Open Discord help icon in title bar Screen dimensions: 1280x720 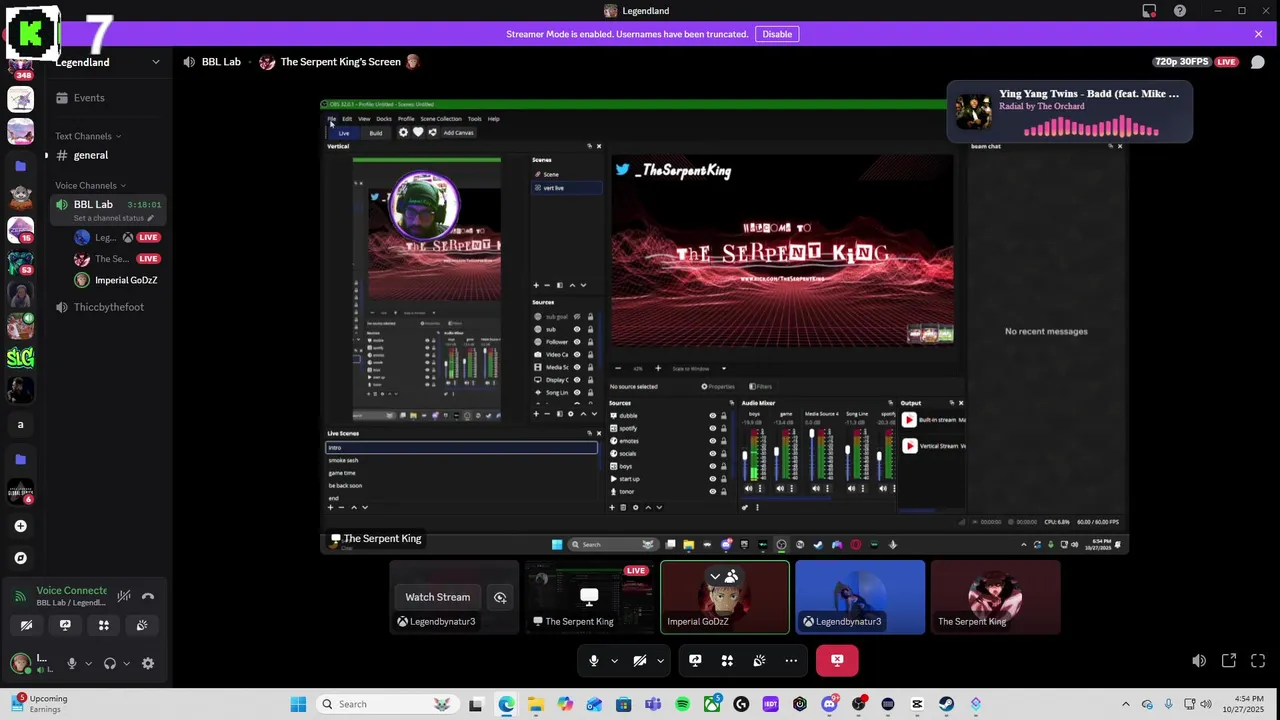coord(1180,11)
